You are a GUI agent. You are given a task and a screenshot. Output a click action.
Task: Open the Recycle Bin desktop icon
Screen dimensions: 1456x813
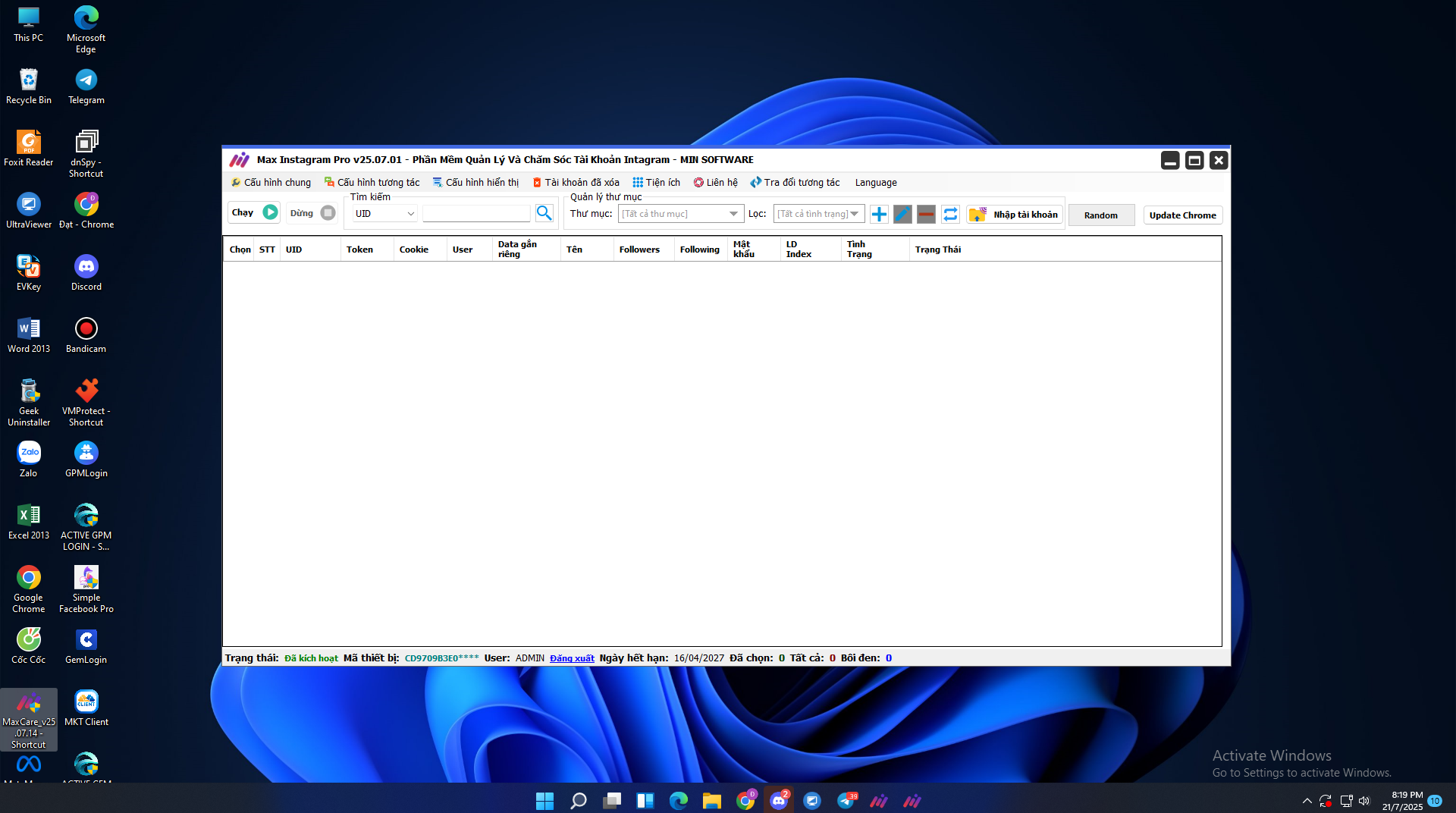tap(29, 86)
